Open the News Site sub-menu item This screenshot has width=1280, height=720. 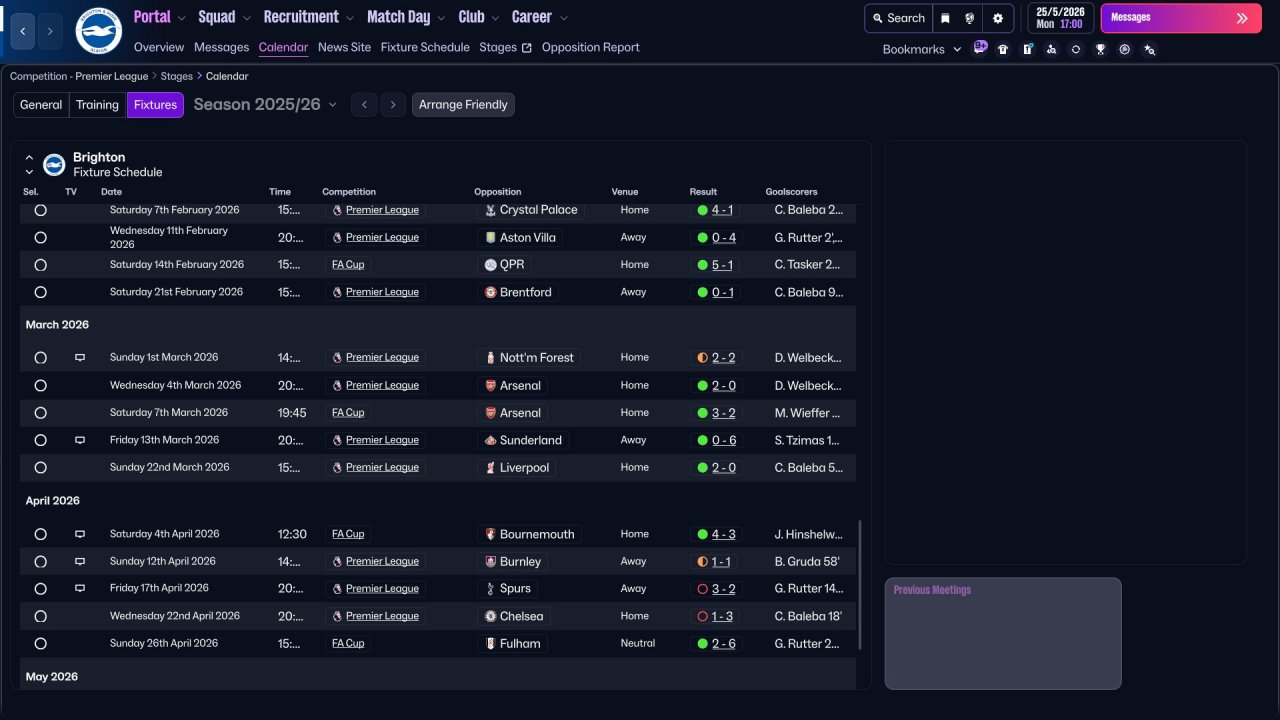pyautogui.click(x=344, y=47)
